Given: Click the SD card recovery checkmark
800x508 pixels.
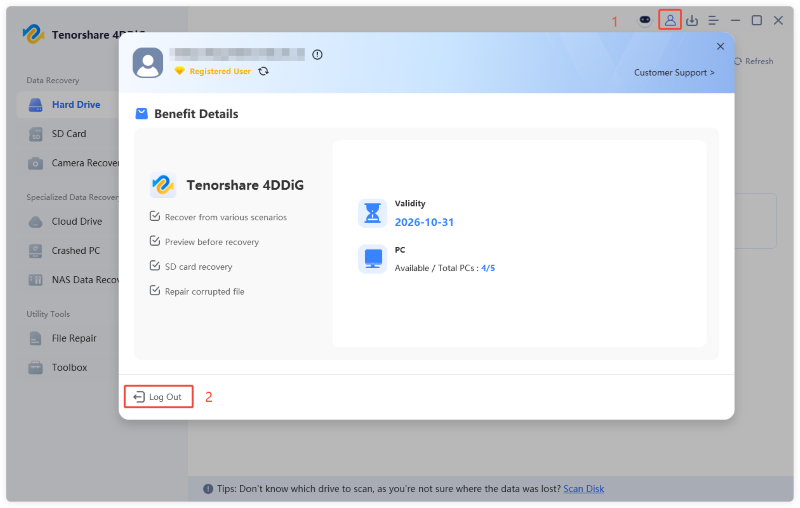Looking at the screenshot, I should 155,266.
